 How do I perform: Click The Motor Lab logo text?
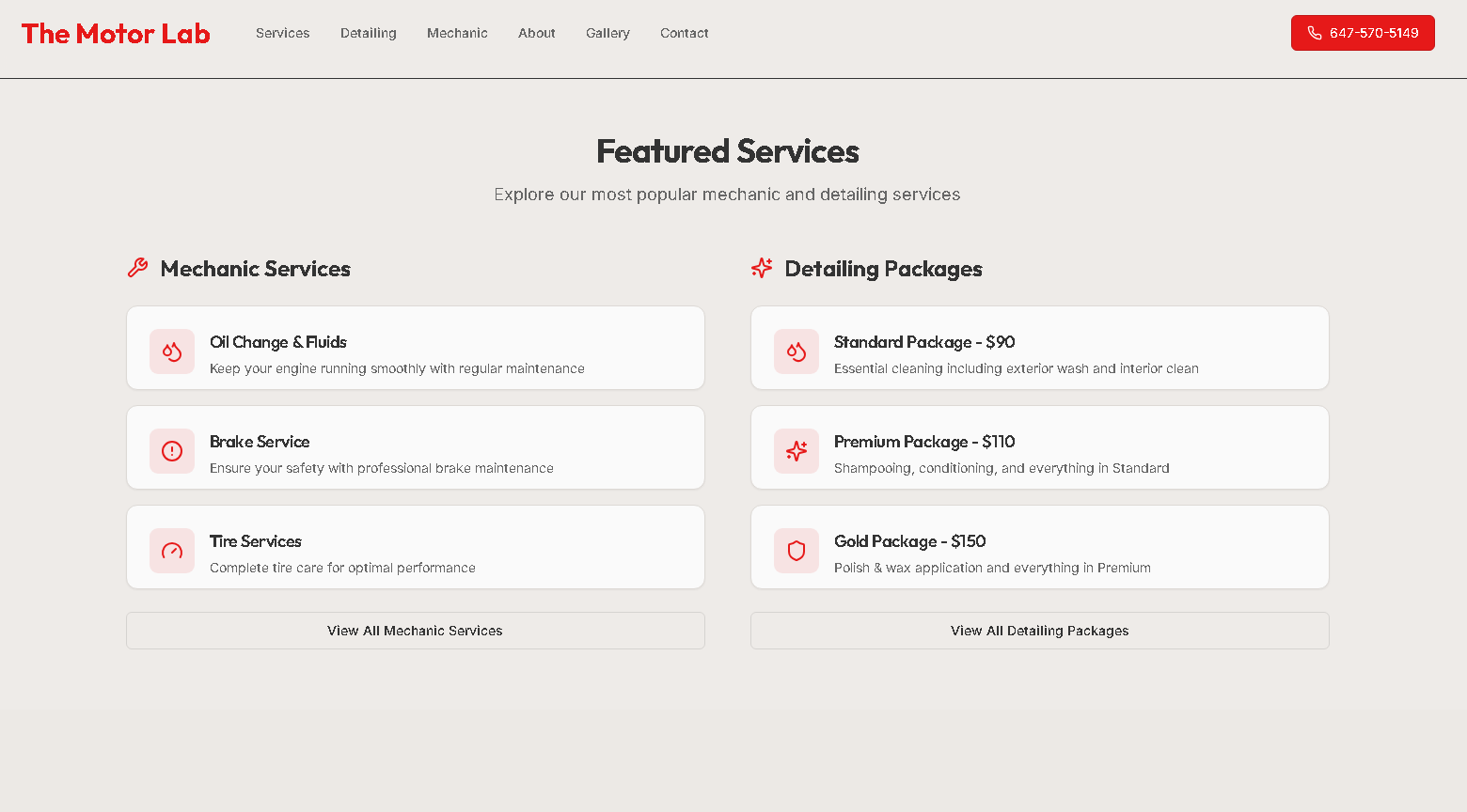point(116,34)
